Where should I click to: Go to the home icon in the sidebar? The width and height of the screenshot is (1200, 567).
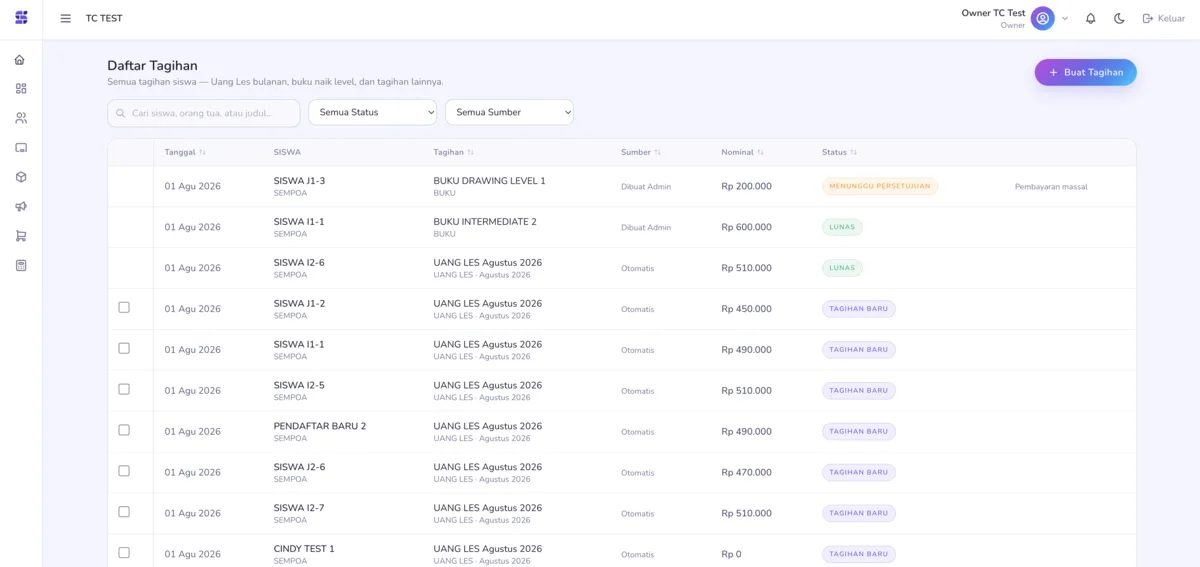click(21, 60)
